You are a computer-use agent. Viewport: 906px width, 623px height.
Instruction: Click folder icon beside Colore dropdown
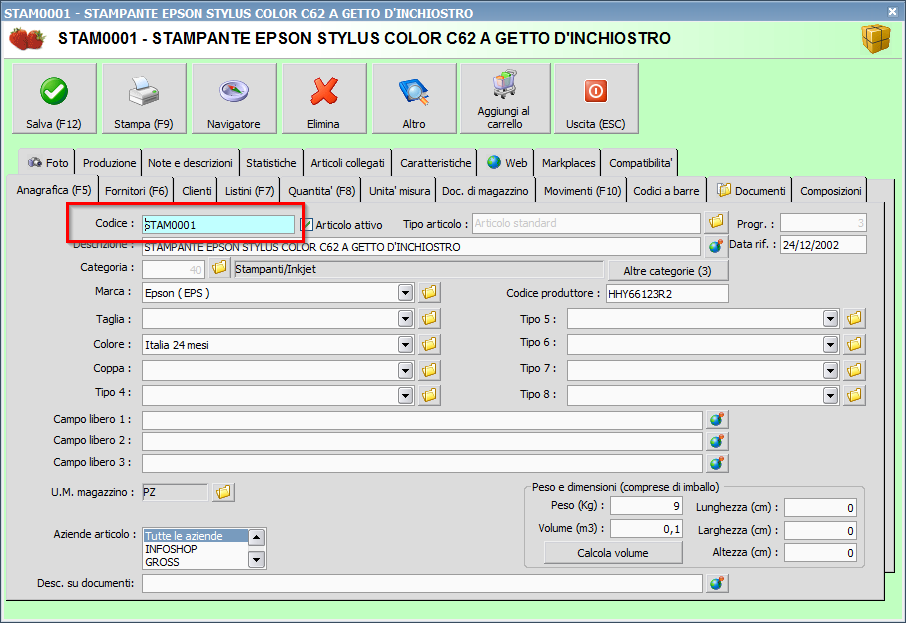click(429, 344)
